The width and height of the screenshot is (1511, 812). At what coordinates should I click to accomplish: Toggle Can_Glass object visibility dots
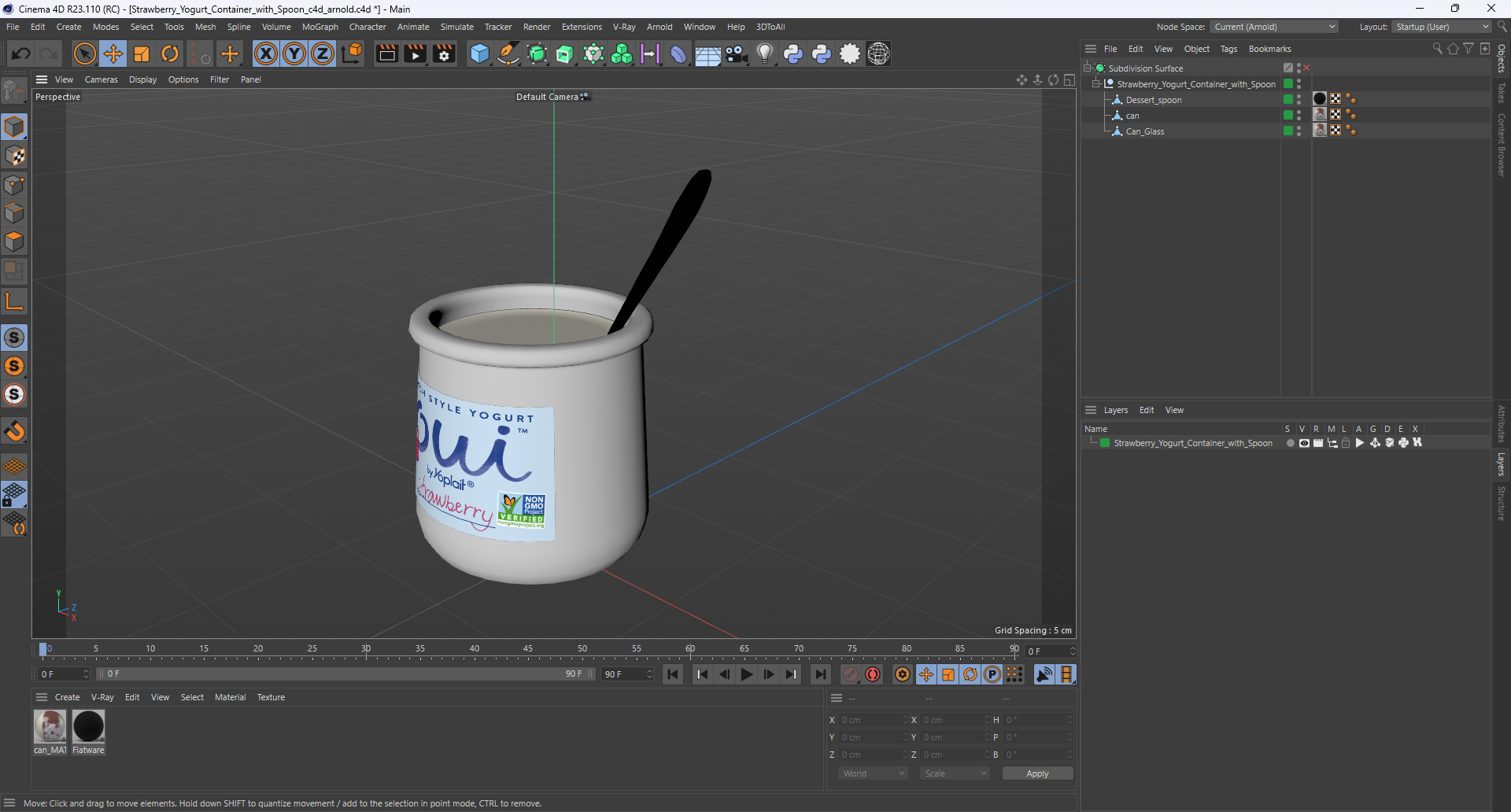click(1299, 131)
